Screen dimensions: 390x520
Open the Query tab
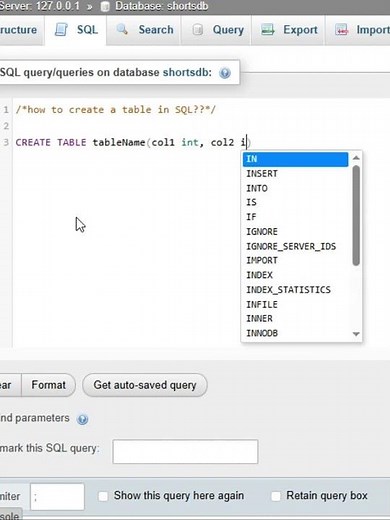pos(216,30)
